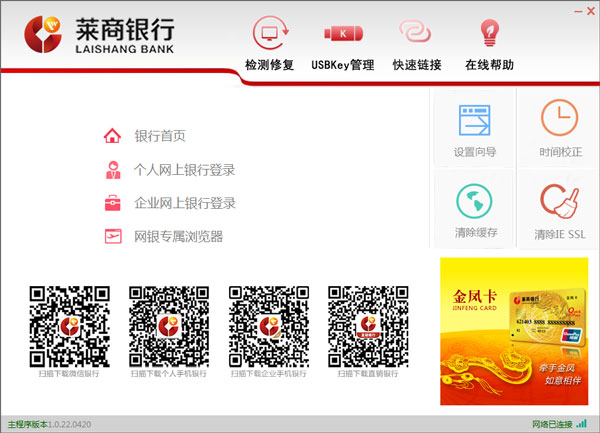Click the 扫描下载企业手机银行 caption

pos(269,373)
